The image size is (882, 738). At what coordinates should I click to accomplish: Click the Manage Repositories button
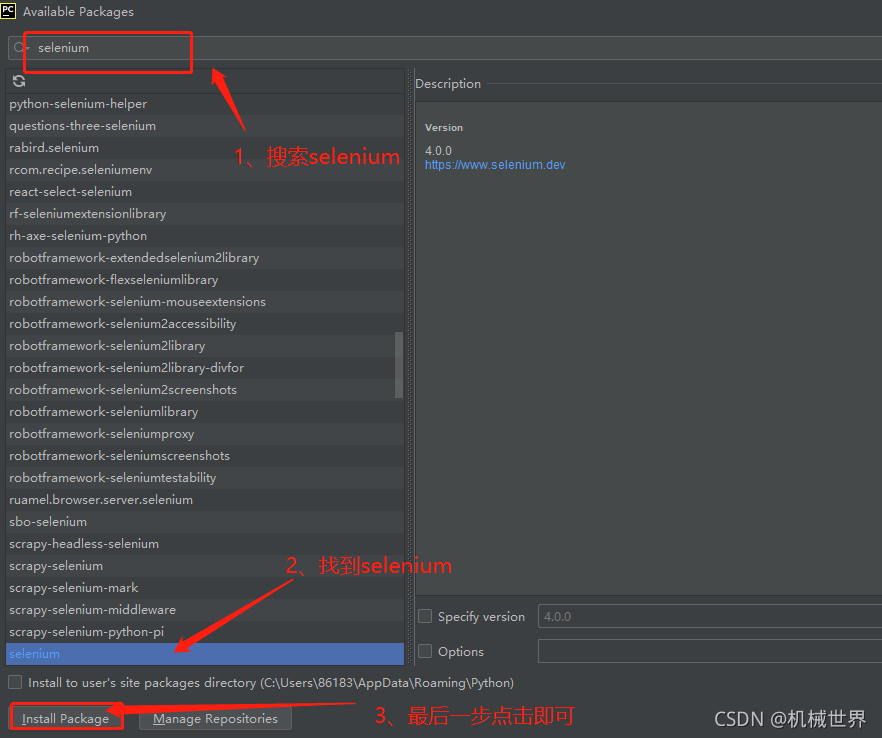[x=215, y=718]
